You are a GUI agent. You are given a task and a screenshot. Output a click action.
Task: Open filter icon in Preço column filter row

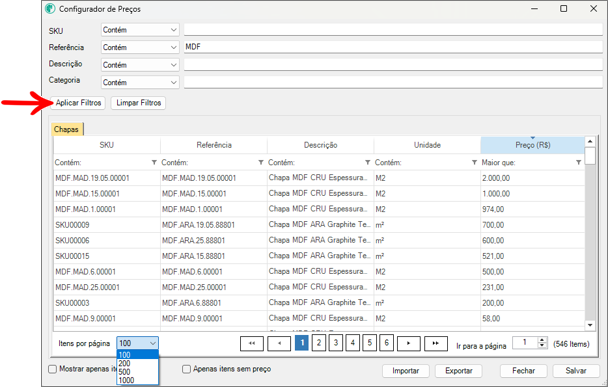579,162
